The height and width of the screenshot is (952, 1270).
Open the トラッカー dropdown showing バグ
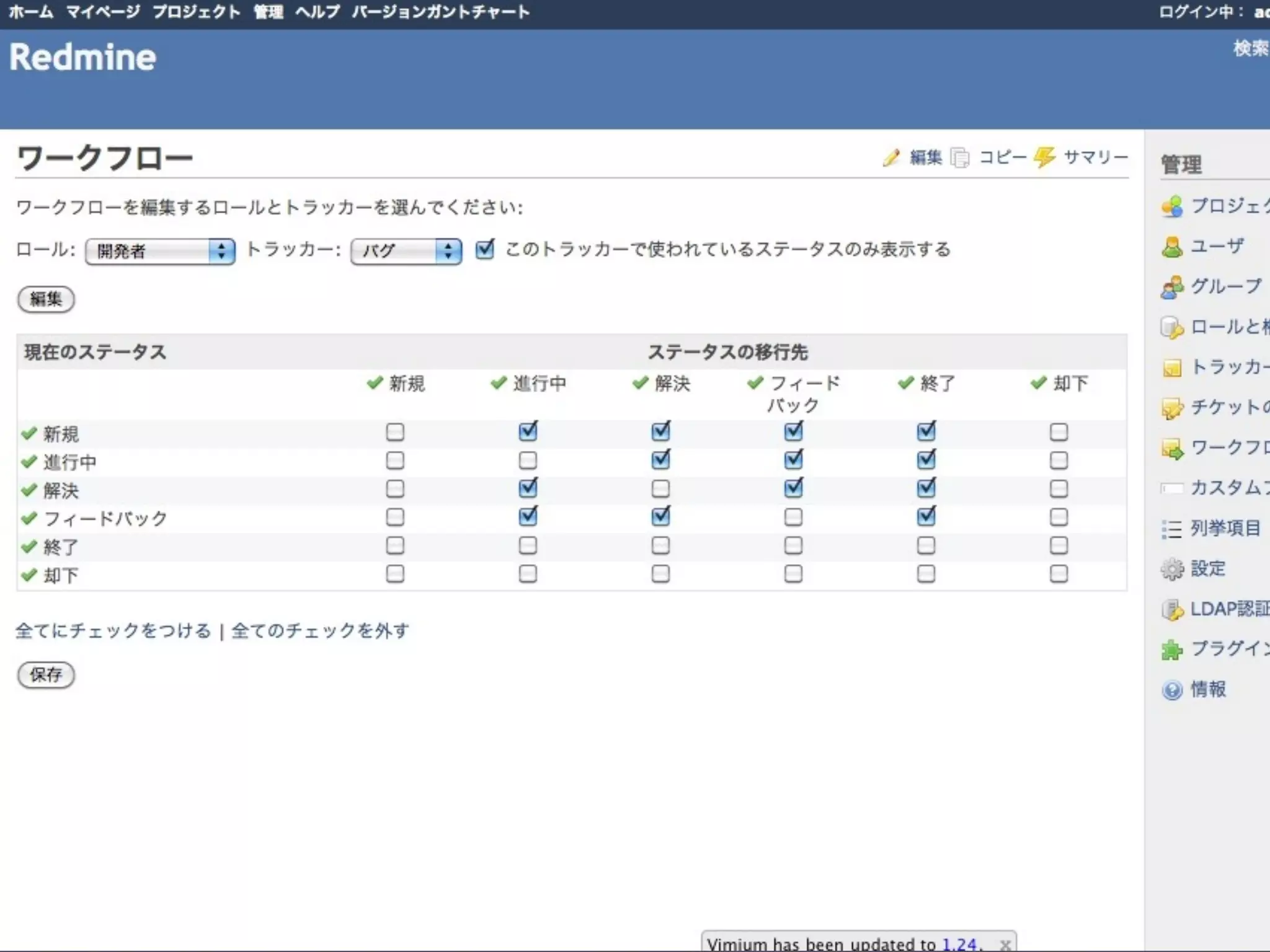pyautogui.click(x=406, y=251)
